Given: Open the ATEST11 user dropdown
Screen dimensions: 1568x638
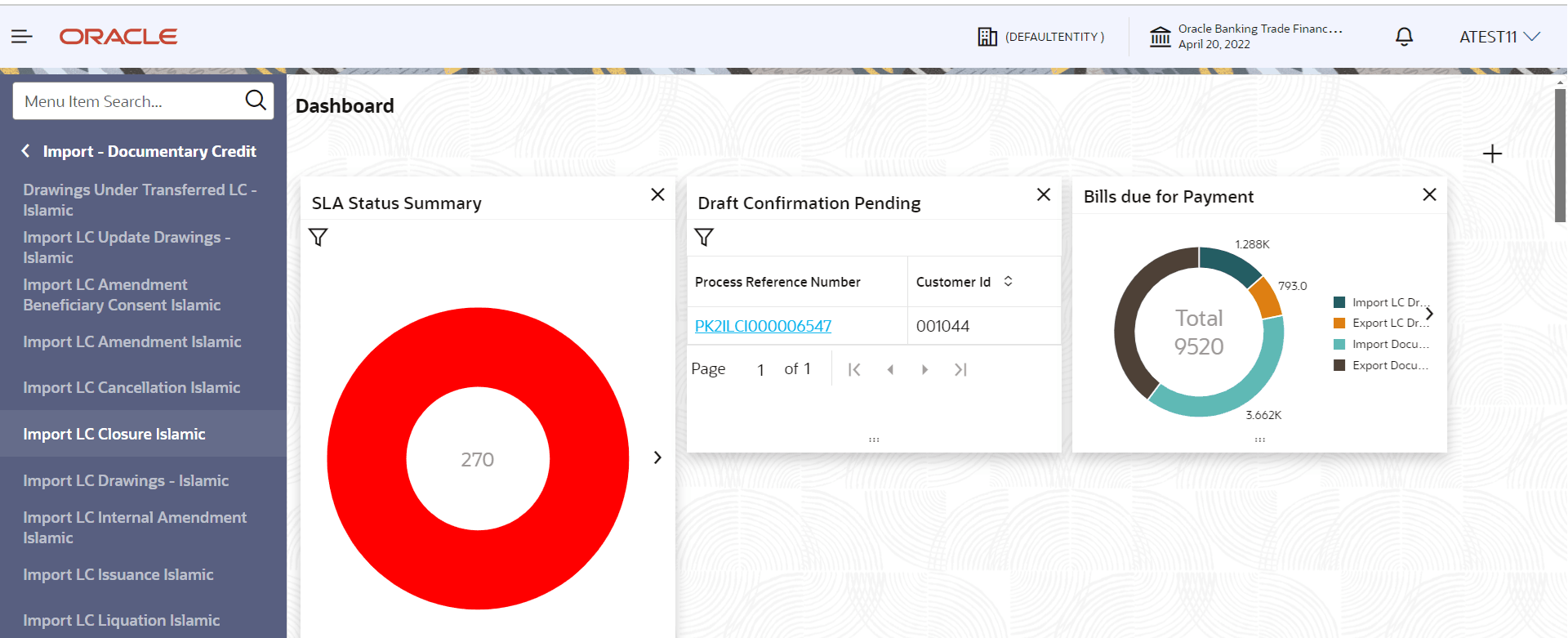Looking at the screenshot, I should [x=1499, y=37].
